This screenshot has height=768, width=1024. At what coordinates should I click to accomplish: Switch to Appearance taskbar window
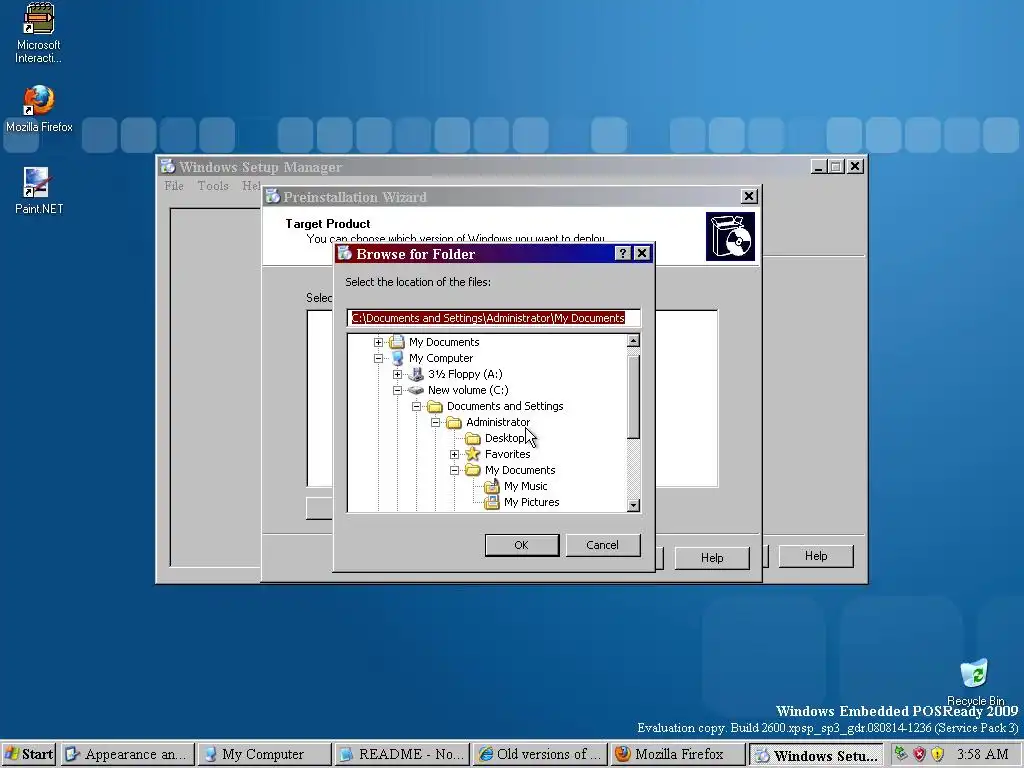click(128, 754)
